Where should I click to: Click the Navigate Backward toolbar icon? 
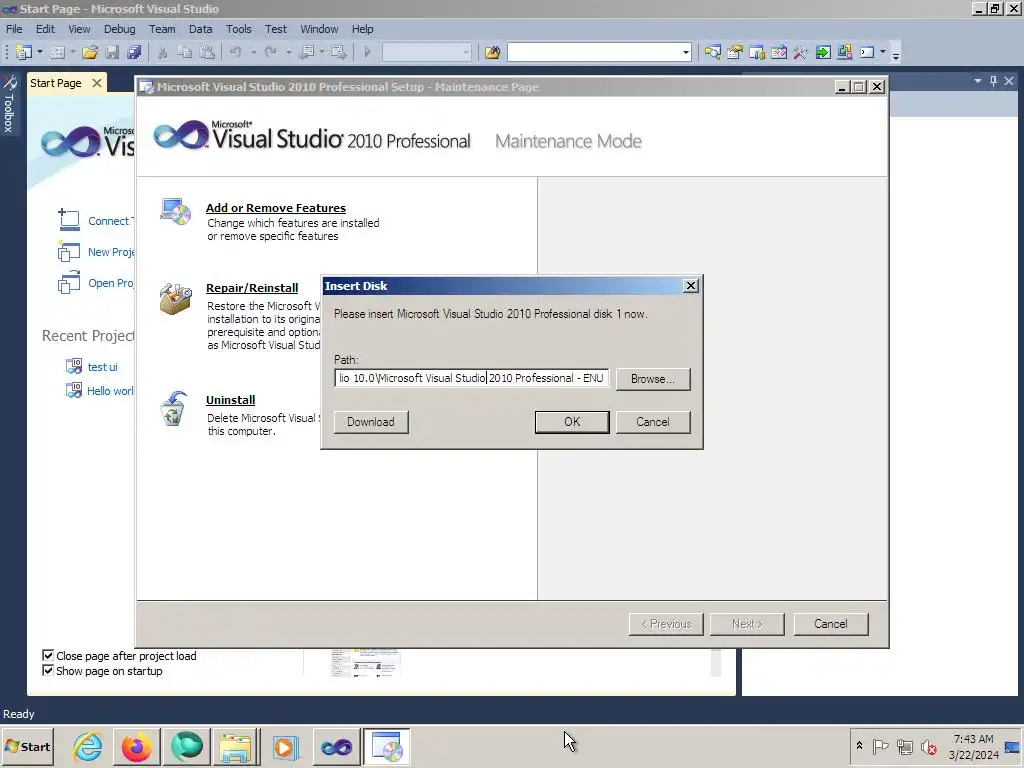306,52
